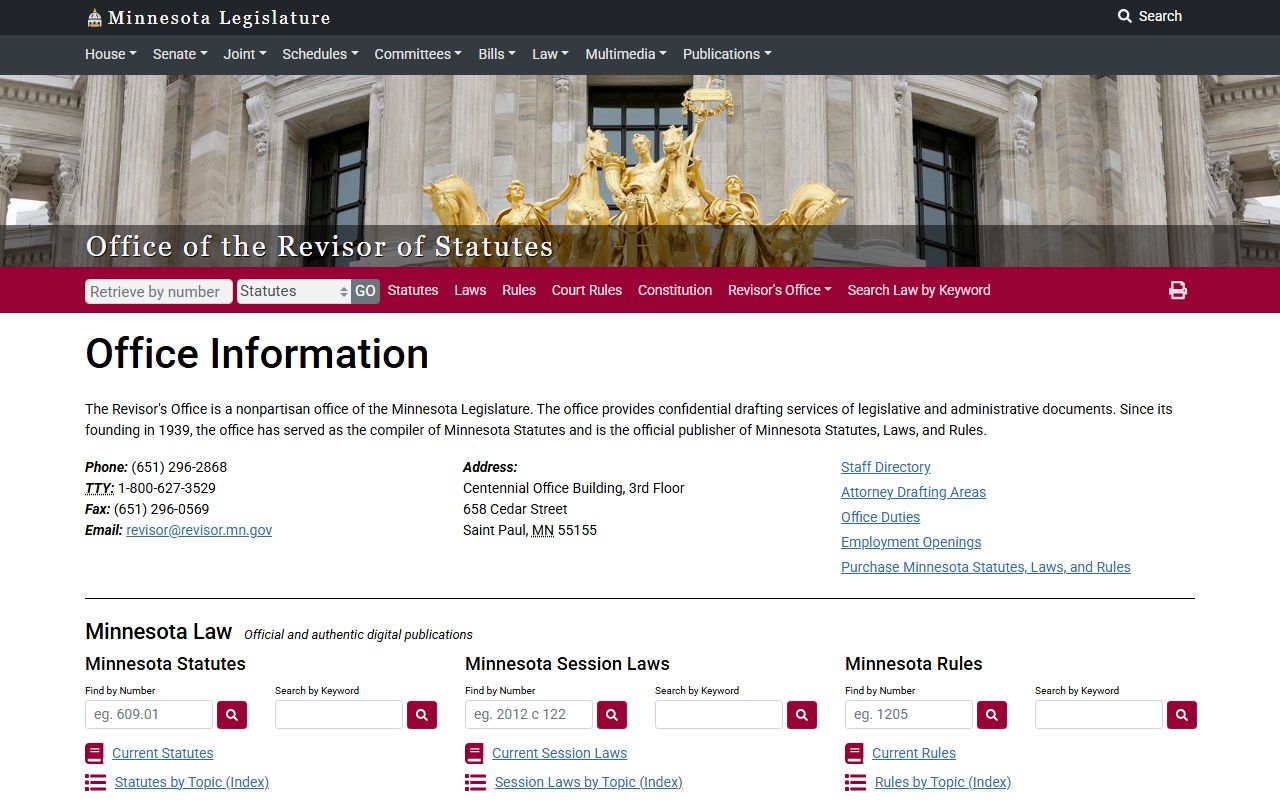Viewport: 1280px width, 800px height.
Task: Click the book icon beside Current Statutes
Action: coord(95,753)
